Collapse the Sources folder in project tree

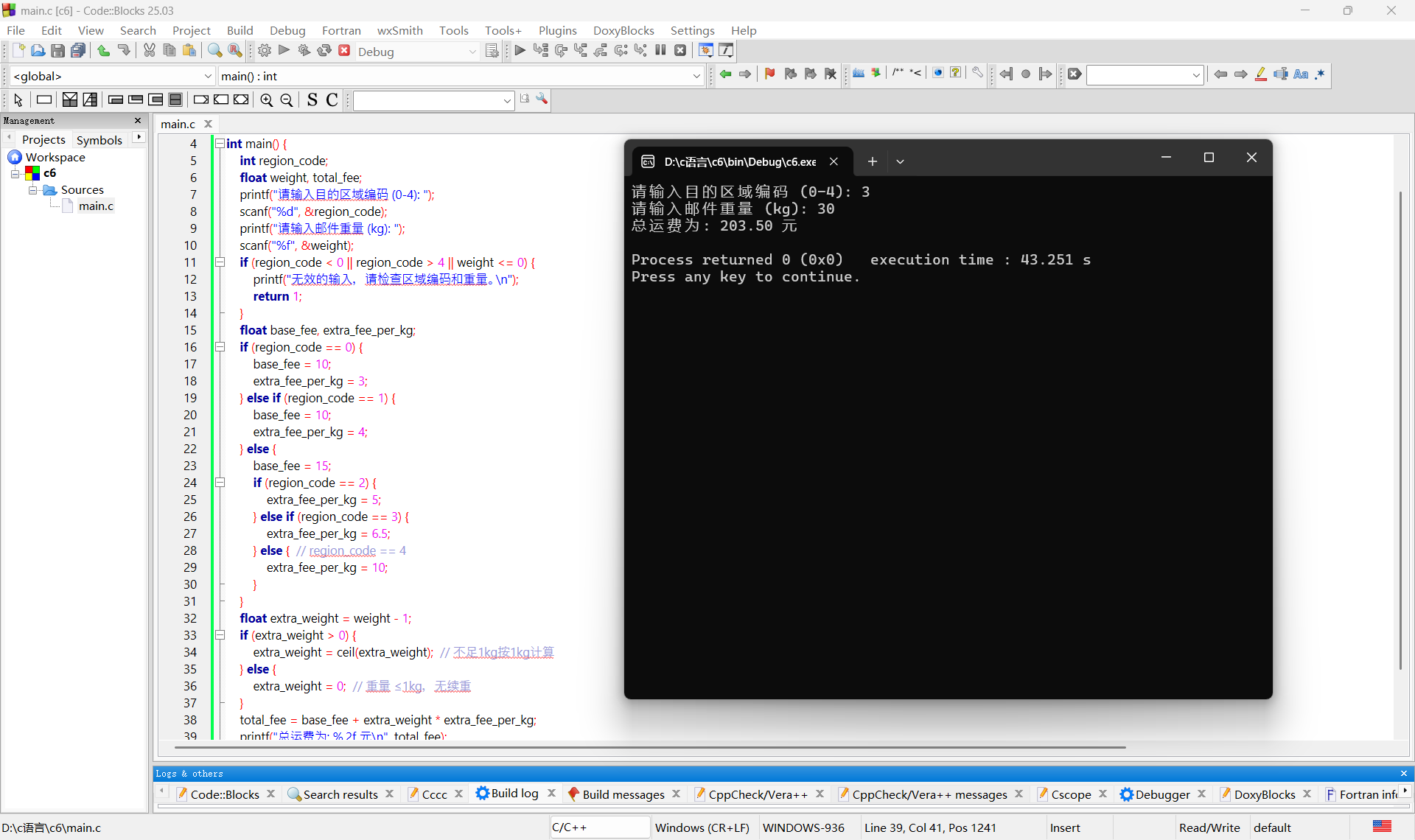click(32, 190)
